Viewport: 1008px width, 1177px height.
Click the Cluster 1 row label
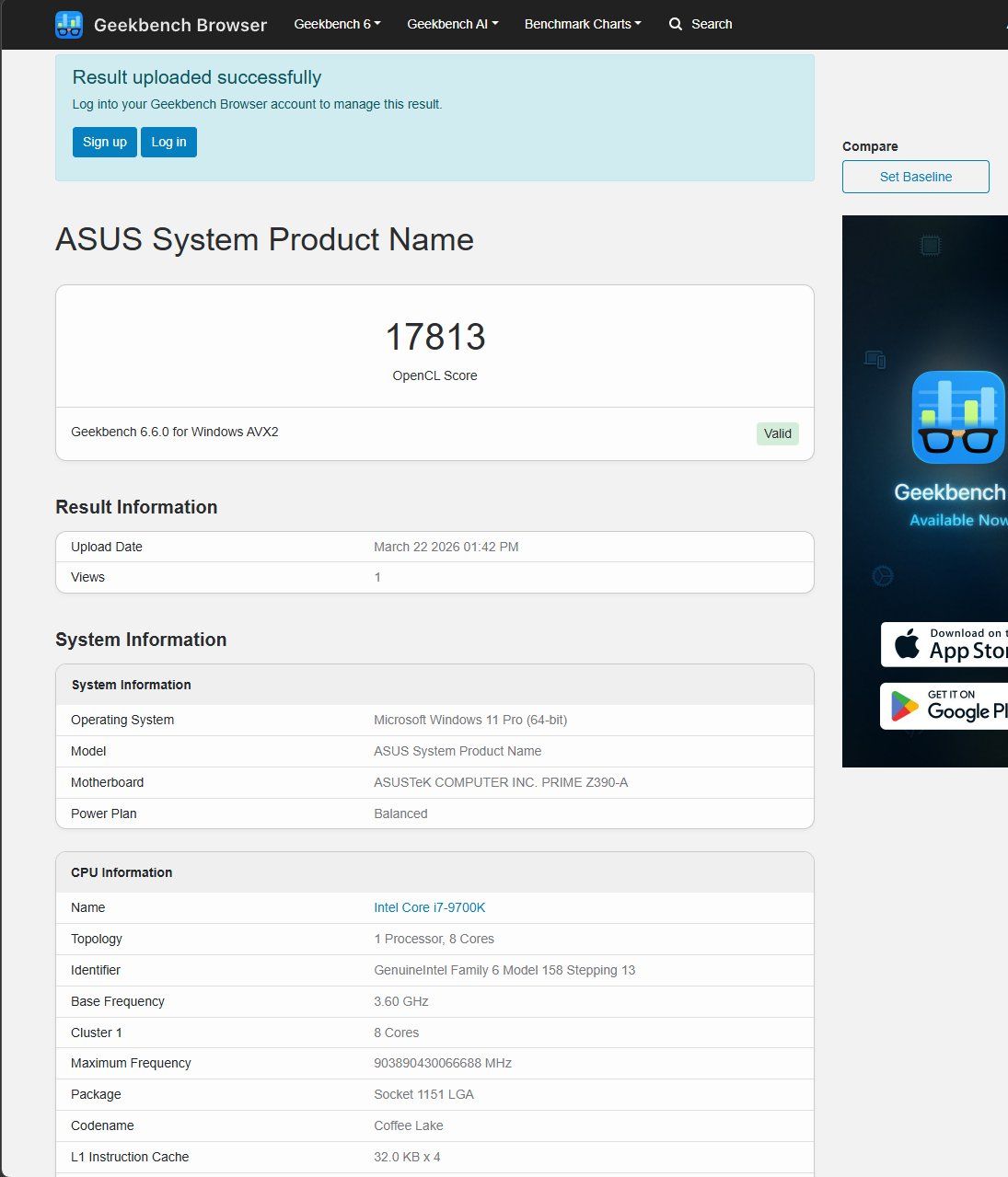point(97,1033)
